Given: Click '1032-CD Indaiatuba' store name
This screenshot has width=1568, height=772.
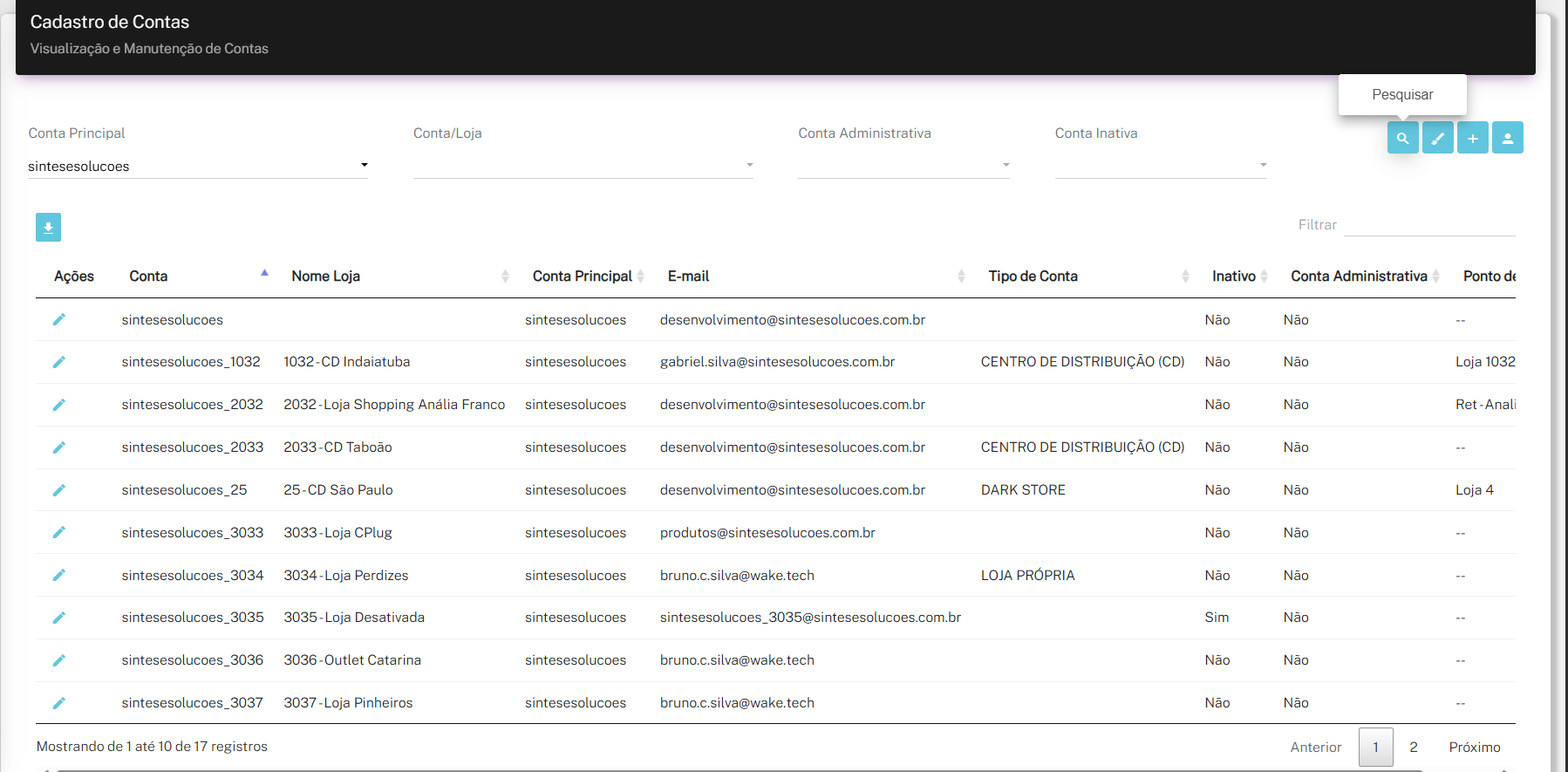Looking at the screenshot, I should [346, 362].
